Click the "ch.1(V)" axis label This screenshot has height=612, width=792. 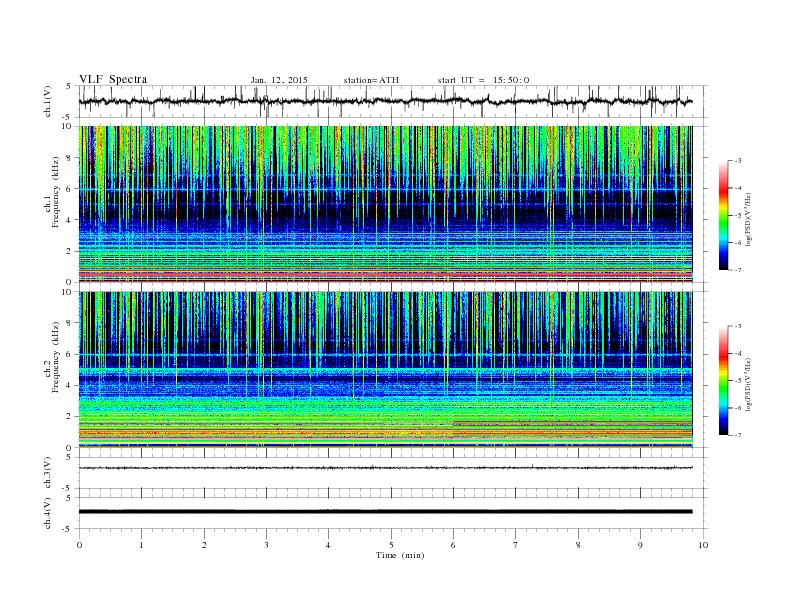pos(48,101)
